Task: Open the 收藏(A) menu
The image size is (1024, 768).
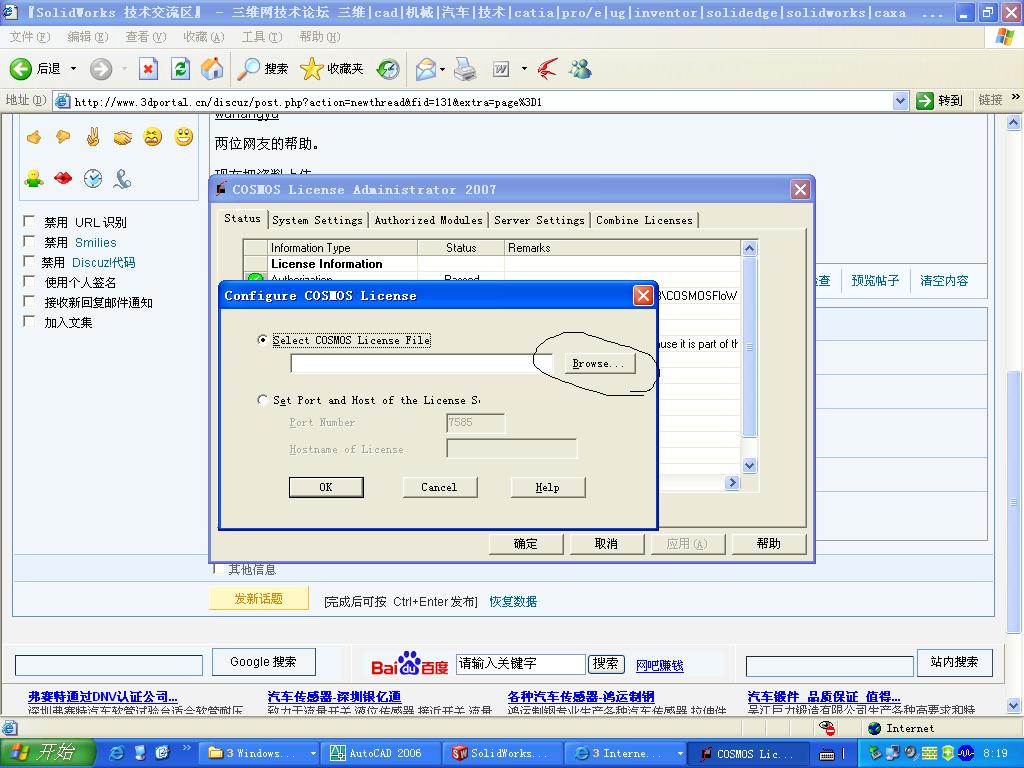Action: click(204, 37)
